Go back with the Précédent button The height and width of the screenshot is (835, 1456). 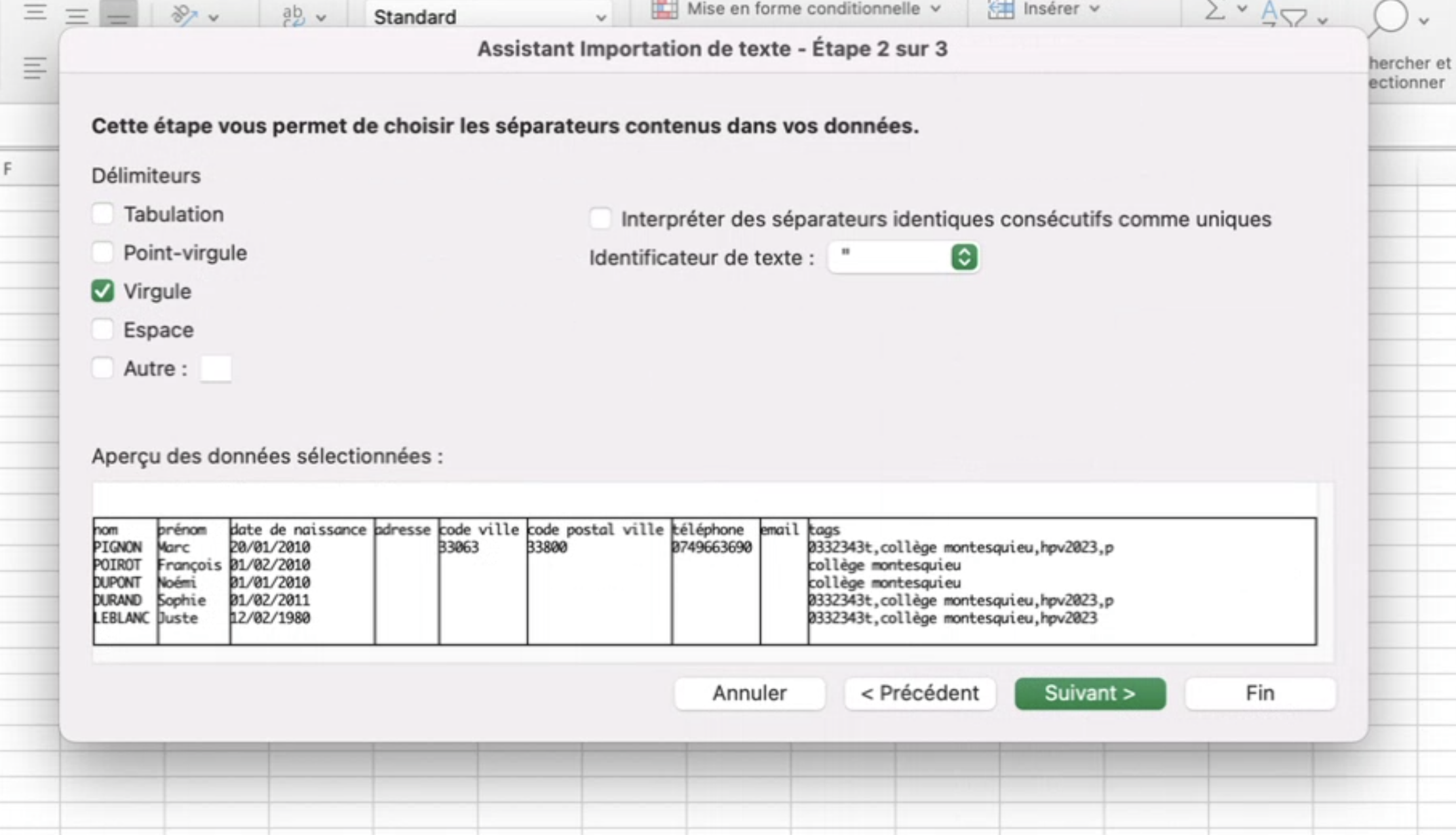[x=920, y=693]
